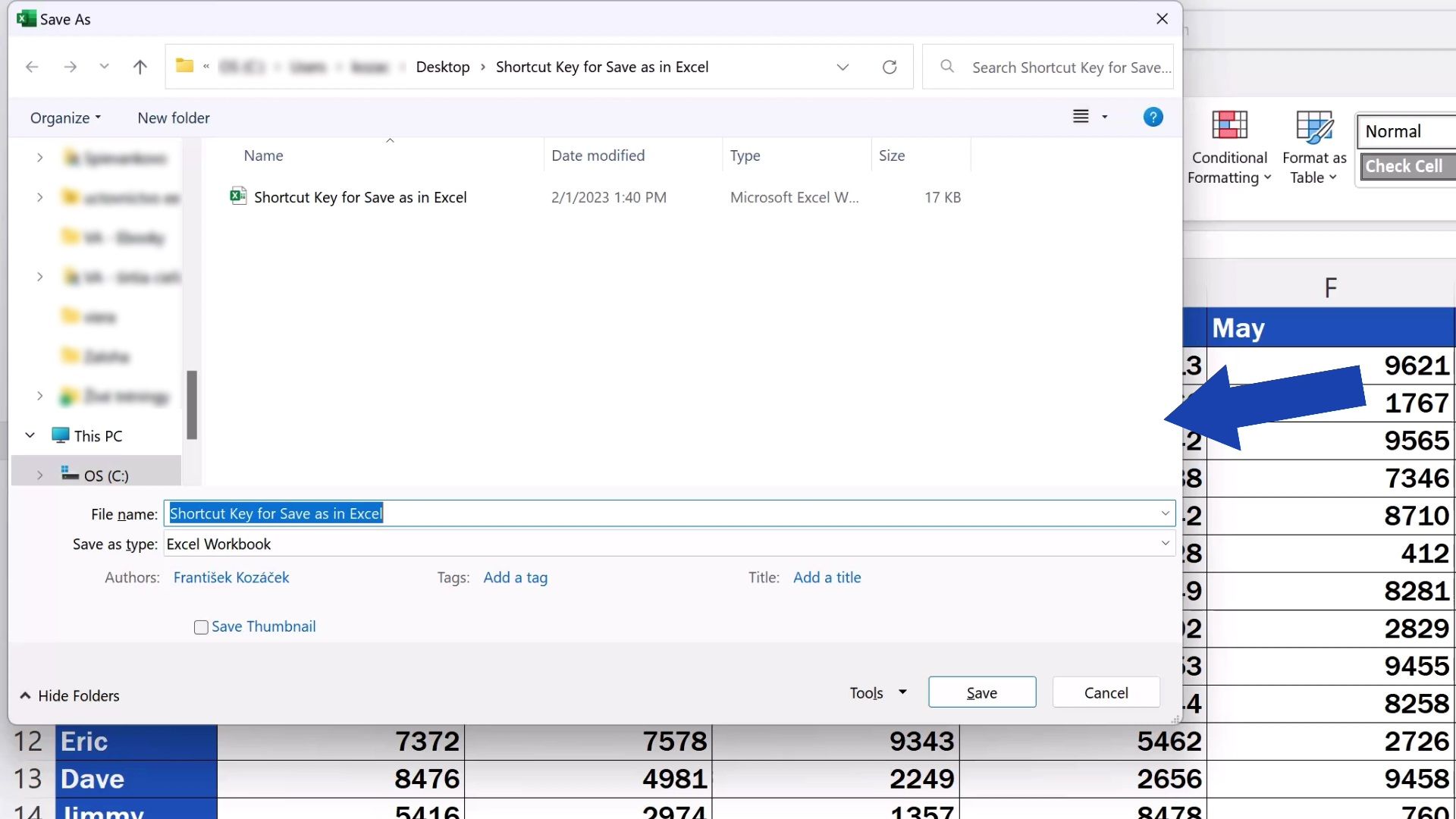Expand the first blurred folder in tree
This screenshot has height=819, width=1456.
39,158
